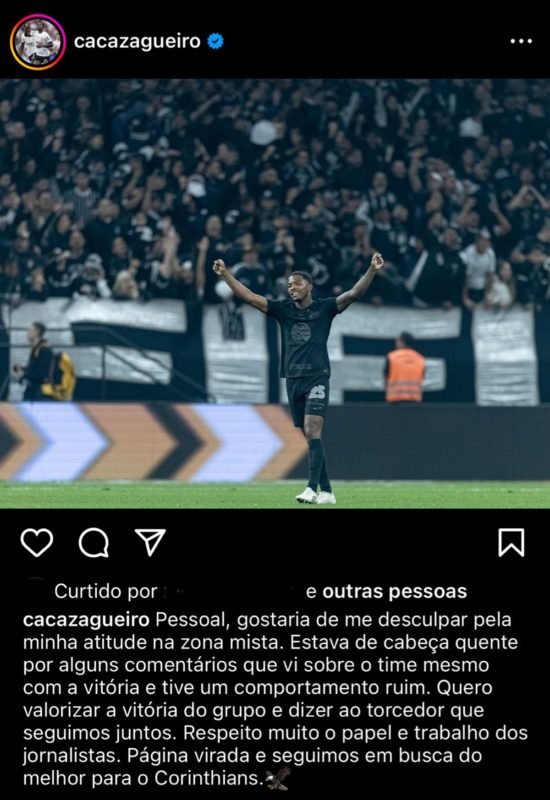
Task: Like the post with the heart icon
Action: [37, 542]
